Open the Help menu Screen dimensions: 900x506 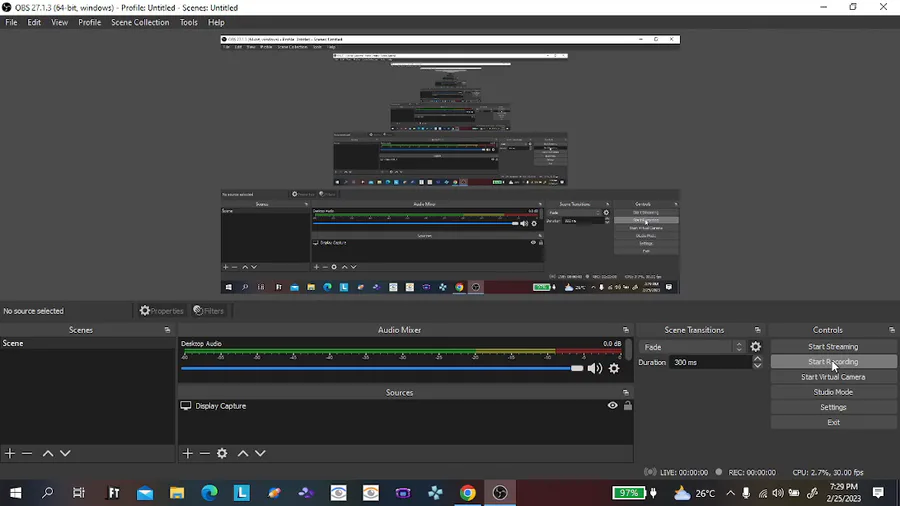[x=216, y=22]
